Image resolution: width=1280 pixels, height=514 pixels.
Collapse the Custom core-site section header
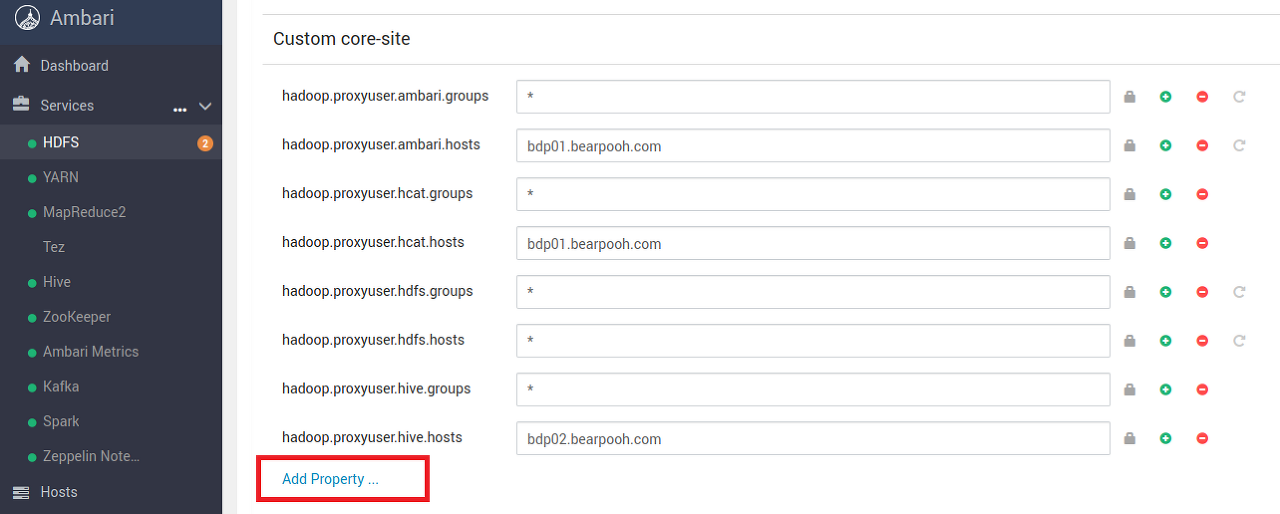(x=342, y=39)
